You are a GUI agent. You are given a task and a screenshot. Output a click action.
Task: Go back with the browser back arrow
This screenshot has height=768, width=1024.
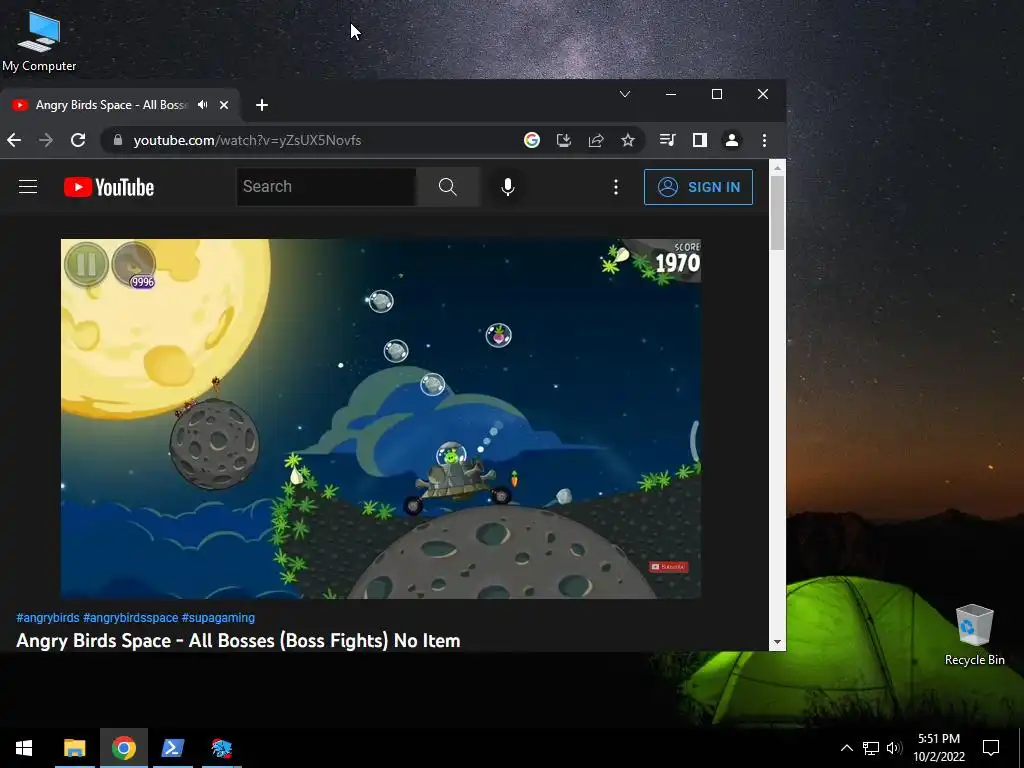click(14, 140)
